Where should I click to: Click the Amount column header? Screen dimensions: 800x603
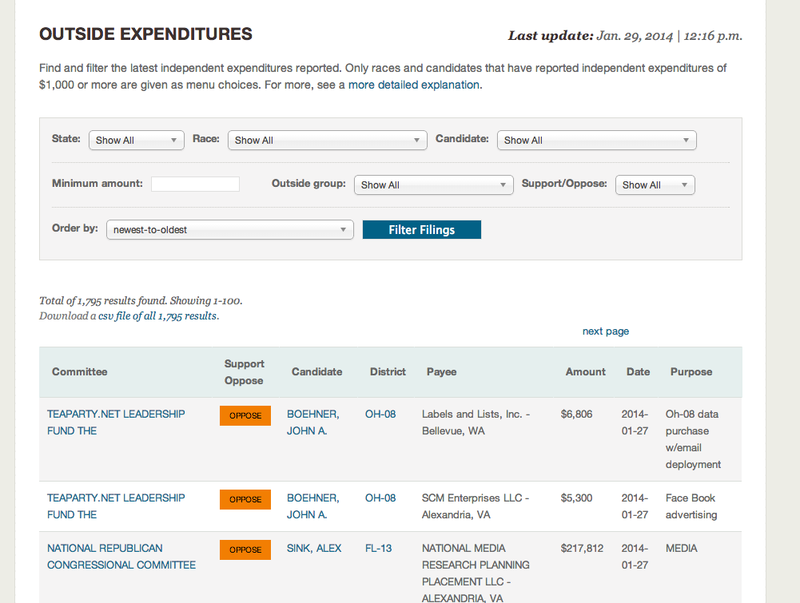click(x=585, y=372)
